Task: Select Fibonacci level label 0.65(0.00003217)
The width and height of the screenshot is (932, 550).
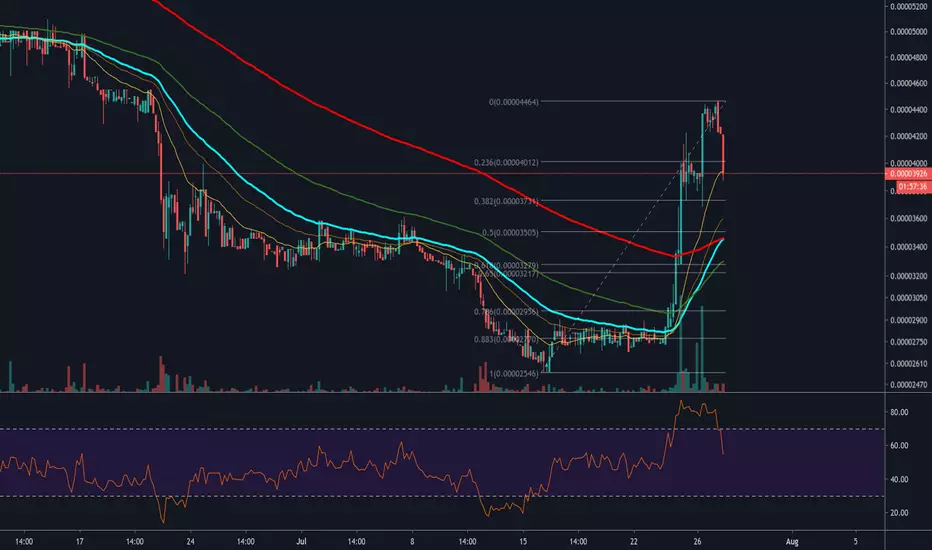Action: click(x=508, y=274)
